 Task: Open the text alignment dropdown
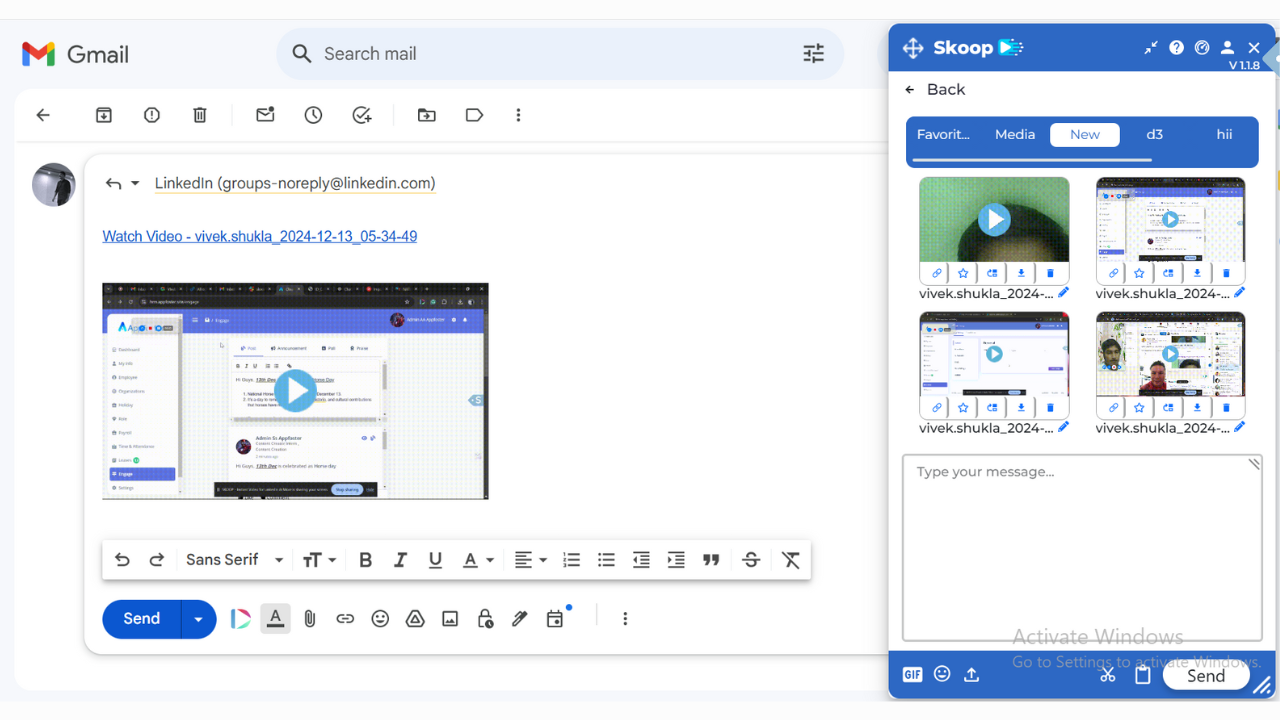(x=530, y=560)
